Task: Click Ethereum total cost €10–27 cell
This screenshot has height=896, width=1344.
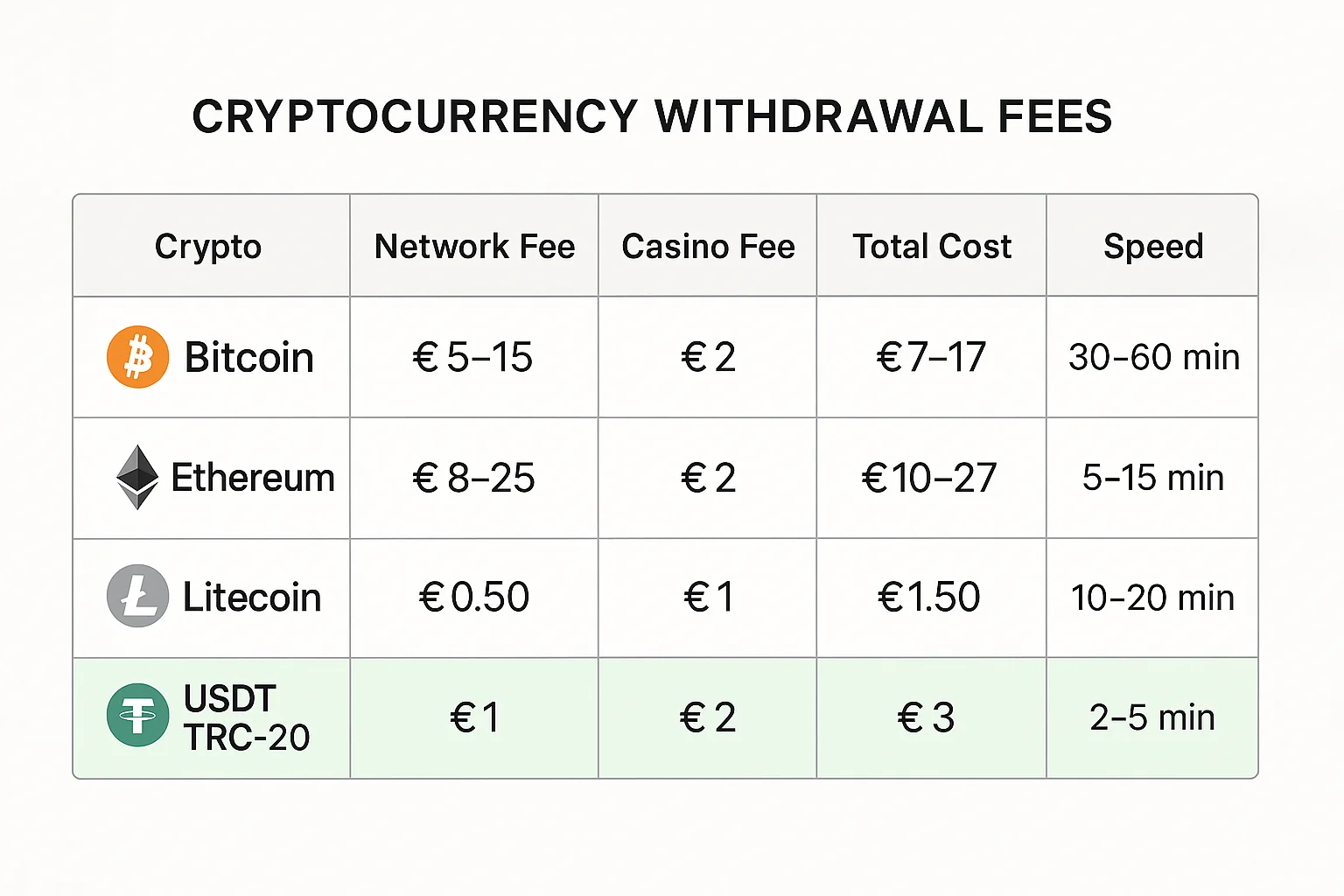Action: (x=929, y=478)
